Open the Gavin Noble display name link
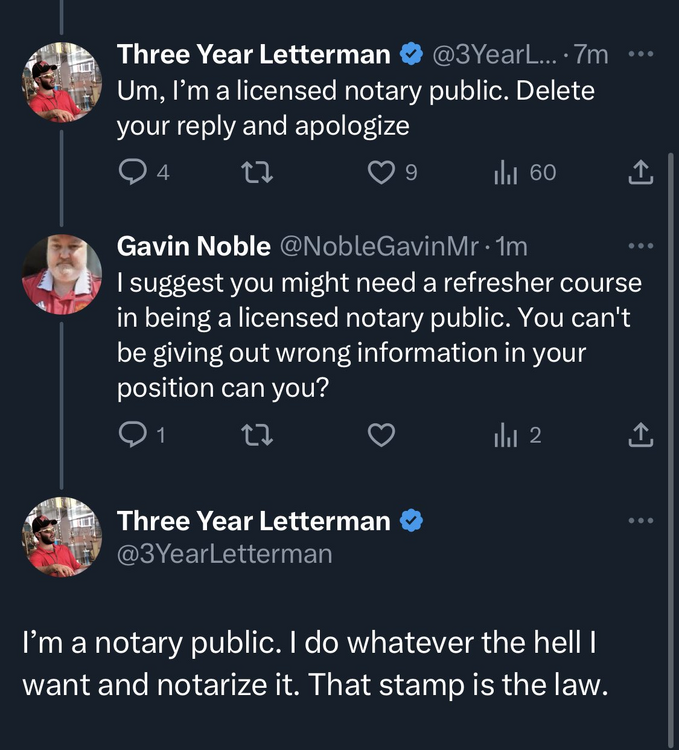Image resolution: width=679 pixels, height=750 pixels. coord(193,246)
